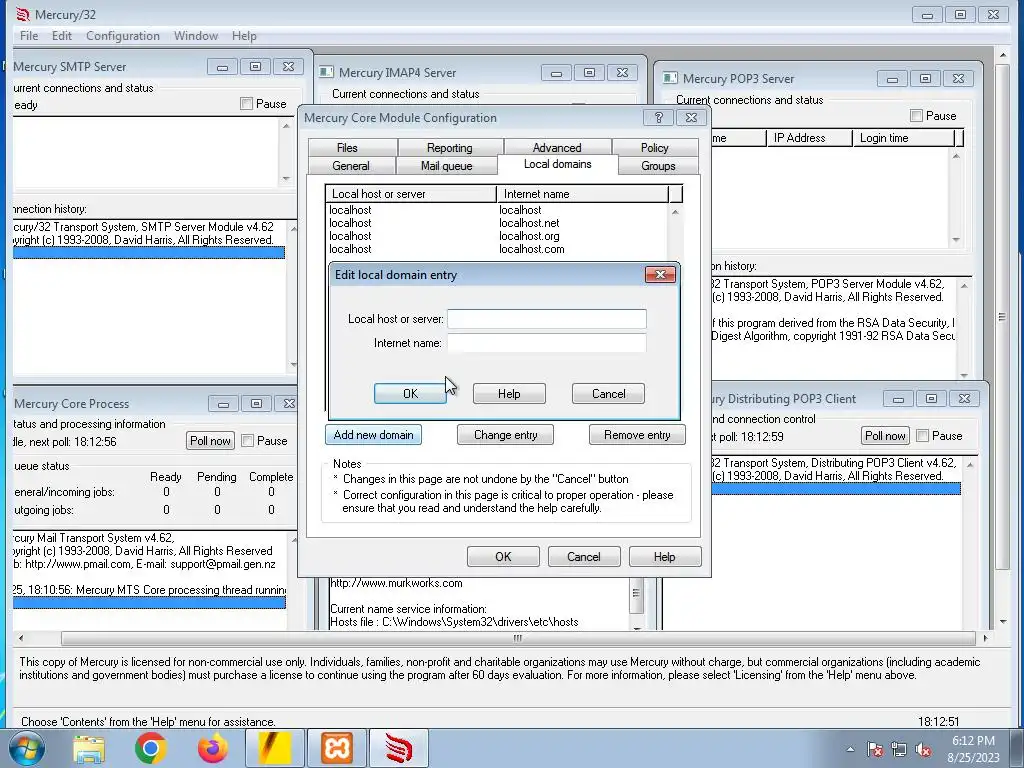Viewport: 1024px width, 768px height.
Task: Close Edit local domain entry dialog
Action: click(660, 274)
